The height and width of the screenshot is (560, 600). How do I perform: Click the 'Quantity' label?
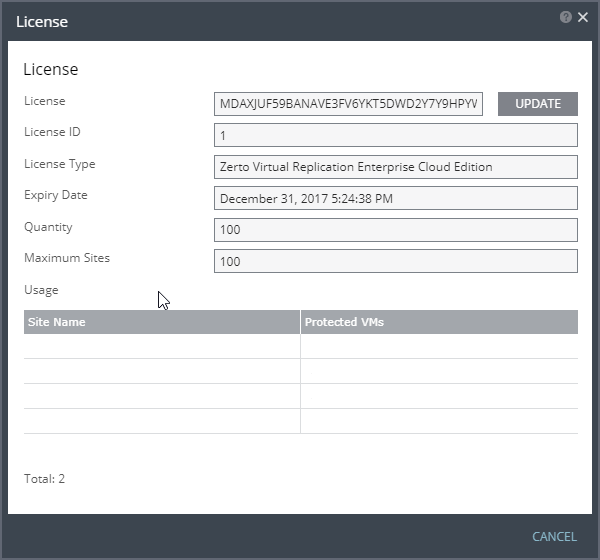click(x=48, y=227)
